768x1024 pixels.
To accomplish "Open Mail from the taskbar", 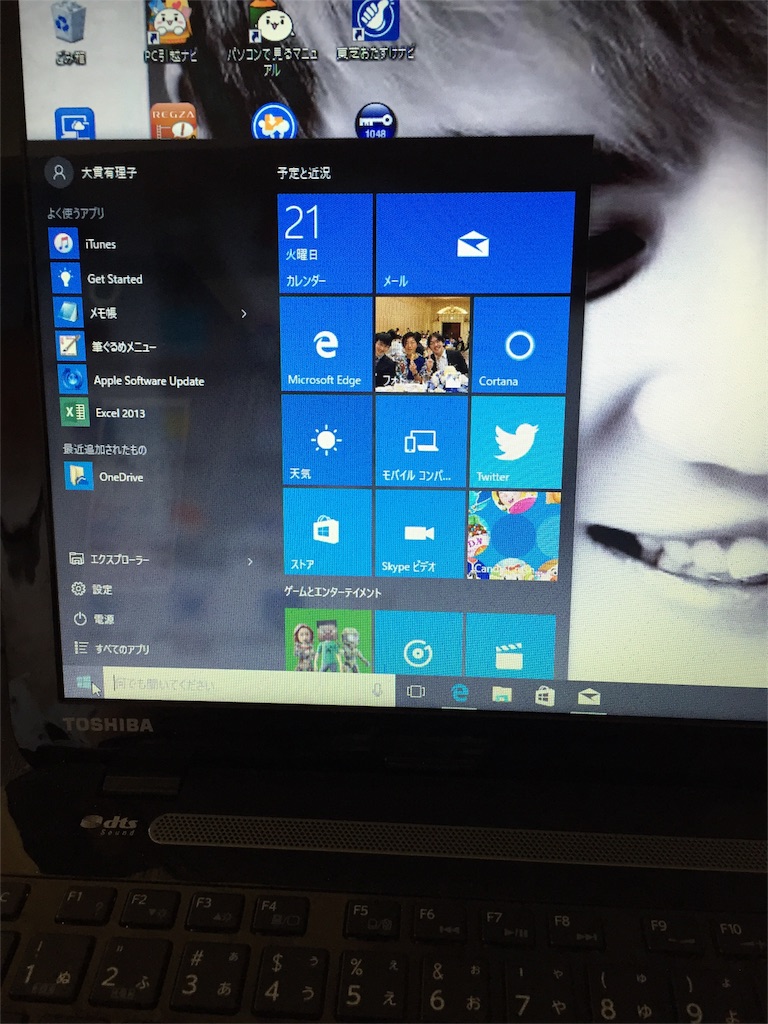I will 588,697.
